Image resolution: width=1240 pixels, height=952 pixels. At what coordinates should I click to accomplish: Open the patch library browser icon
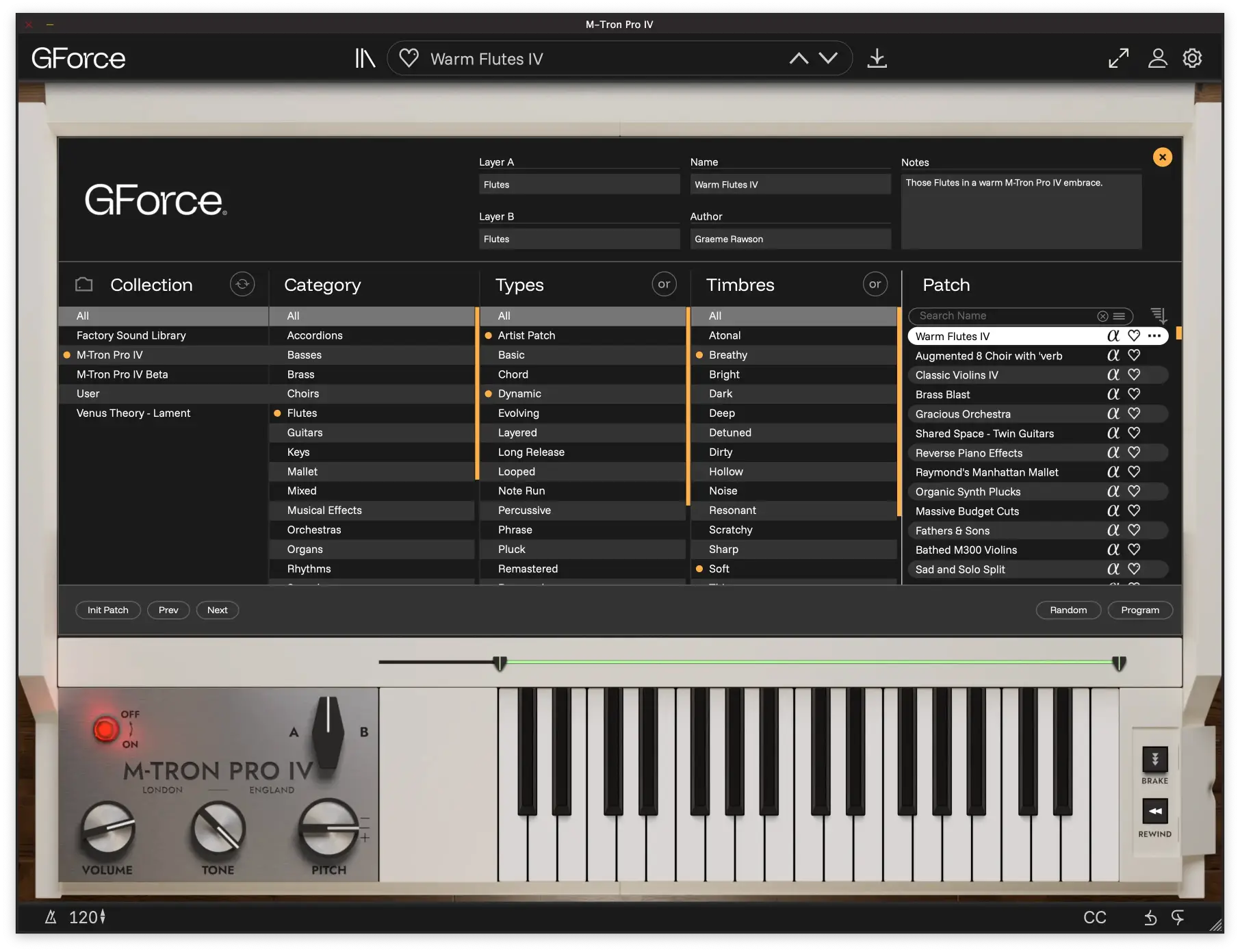365,58
